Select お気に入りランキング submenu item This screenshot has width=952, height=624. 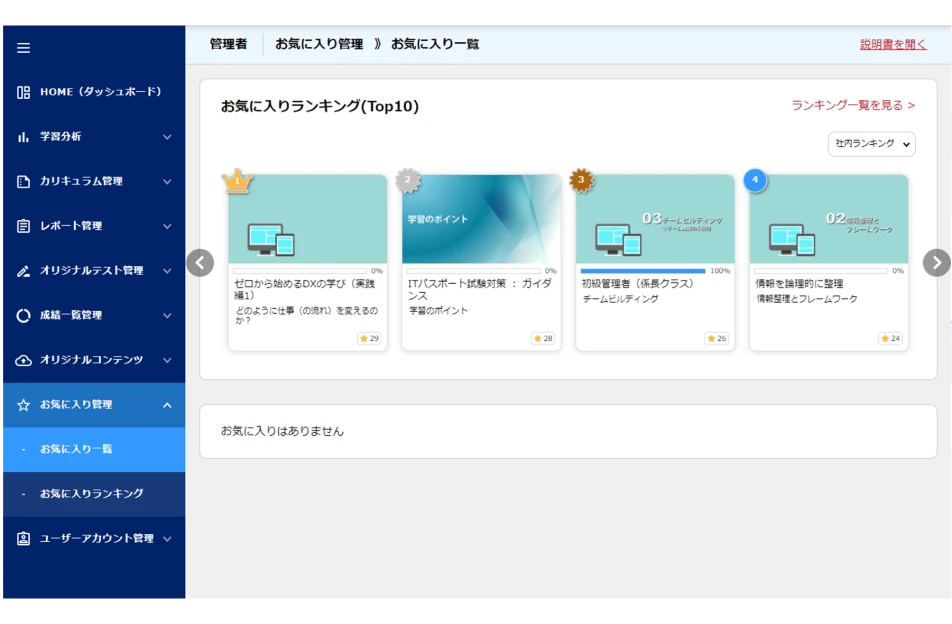click(x=92, y=494)
